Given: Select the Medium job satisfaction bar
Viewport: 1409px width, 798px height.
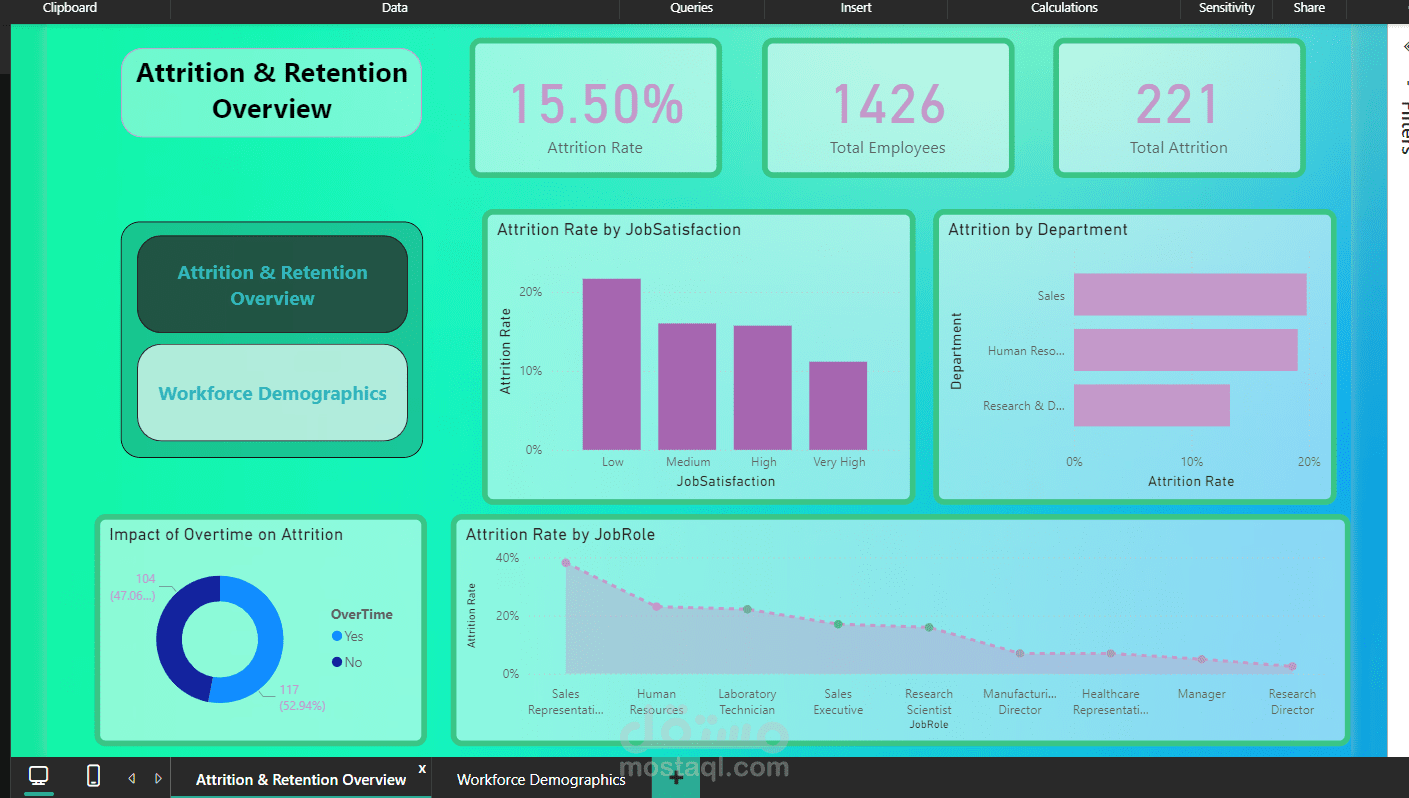Looking at the screenshot, I should coord(687,387).
